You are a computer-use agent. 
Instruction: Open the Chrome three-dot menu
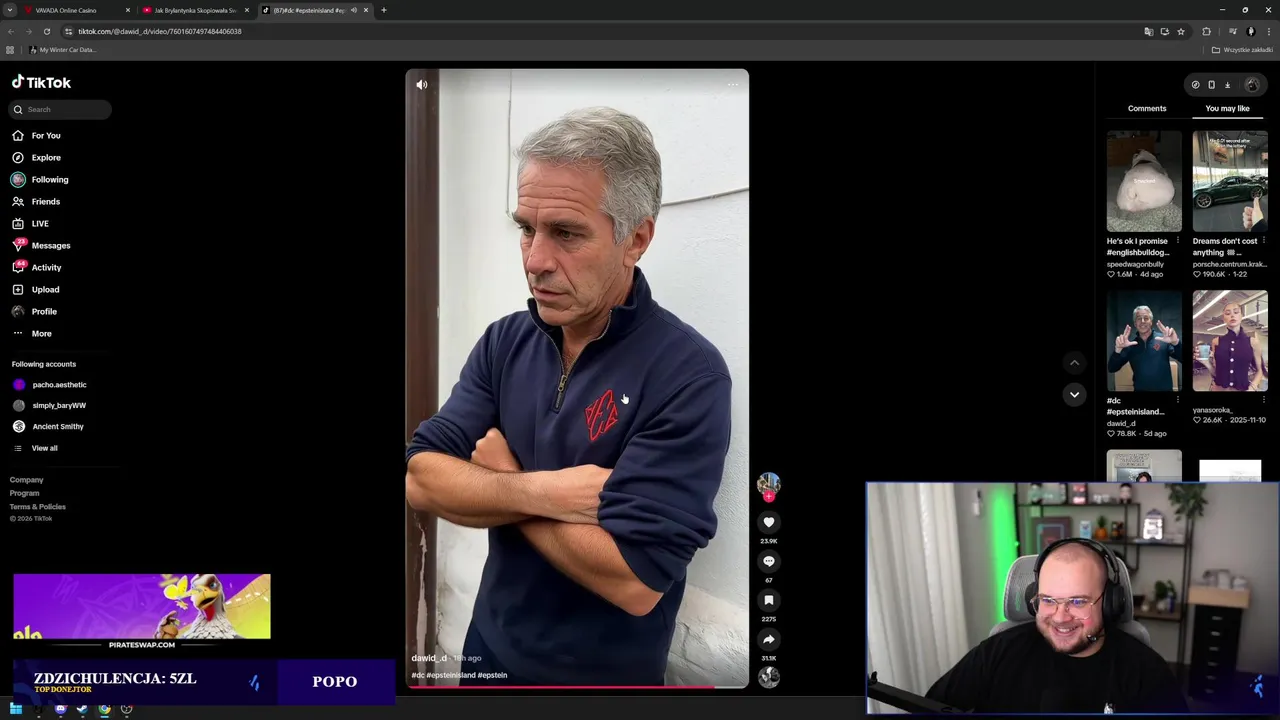tap(1269, 31)
